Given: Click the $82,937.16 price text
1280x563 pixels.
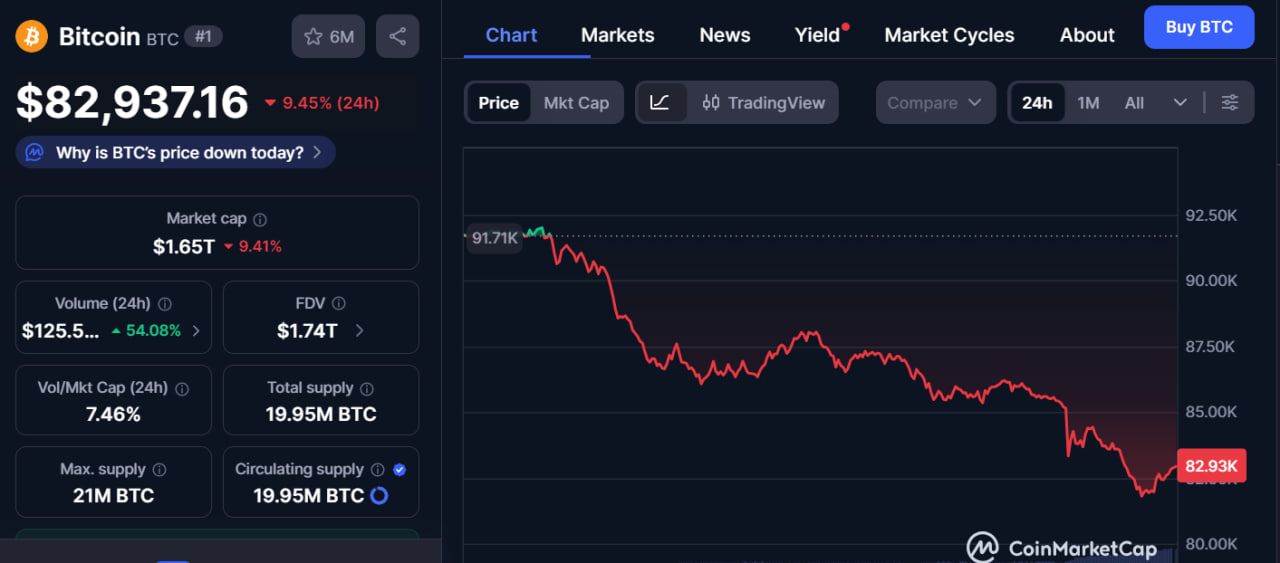Looking at the screenshot, I should (x=132, y=102).
